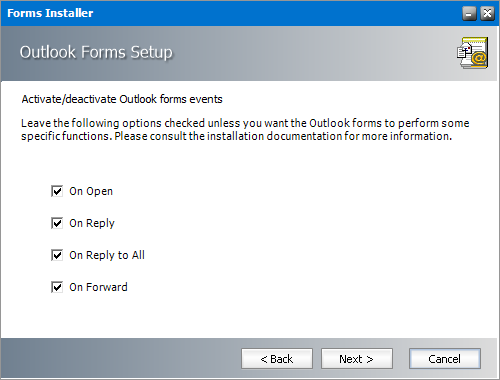This screenshot has width=500, height=380.
Task: Close the Forms Installer dialog
Action: pos(487,14)
